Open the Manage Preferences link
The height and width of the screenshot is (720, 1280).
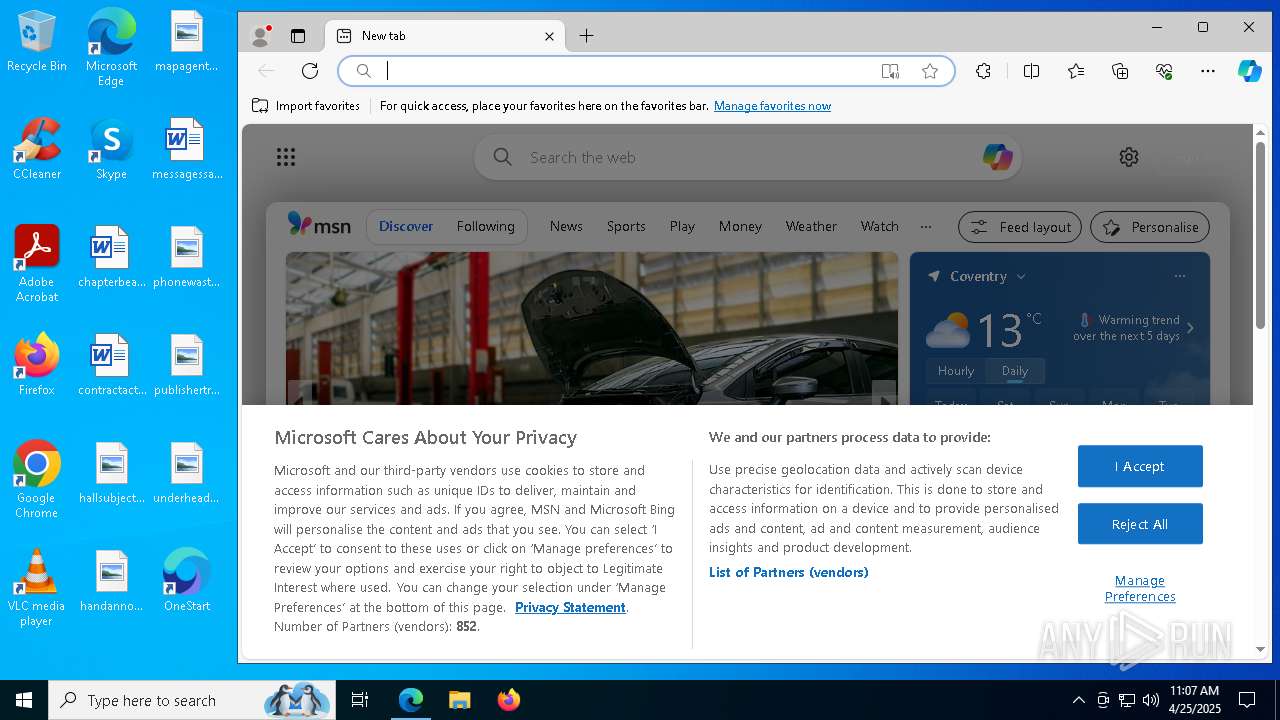click(x=1140, y=588)
